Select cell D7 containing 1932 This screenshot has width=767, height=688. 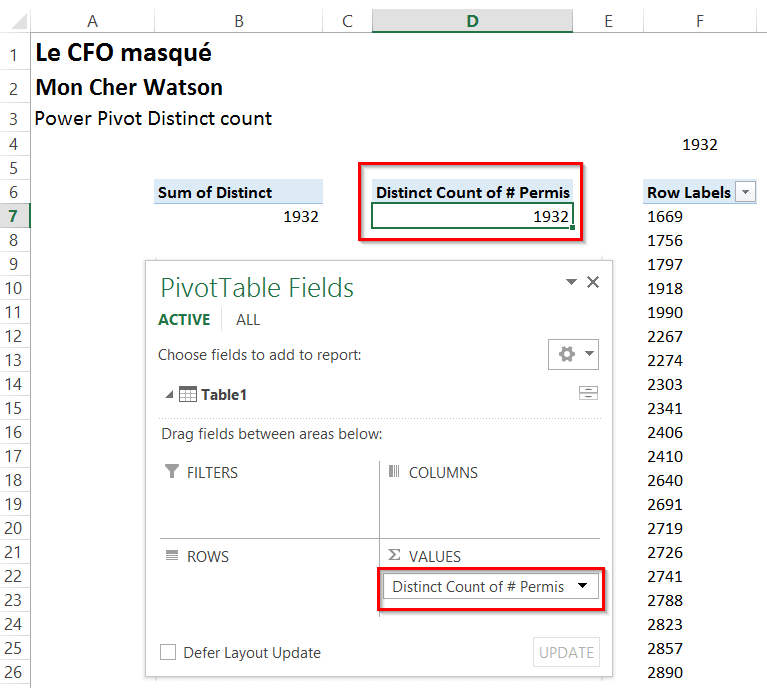(472, 216)
